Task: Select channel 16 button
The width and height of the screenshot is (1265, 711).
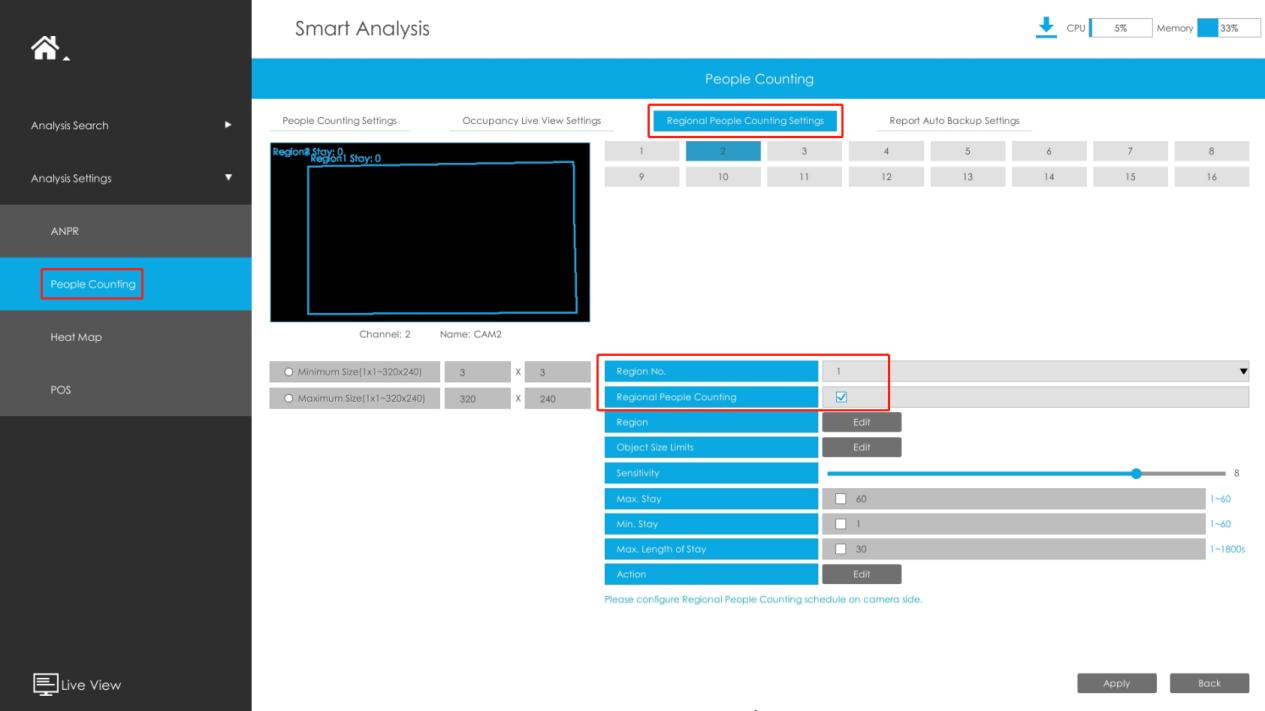Action: click(x=1211, y=177)
